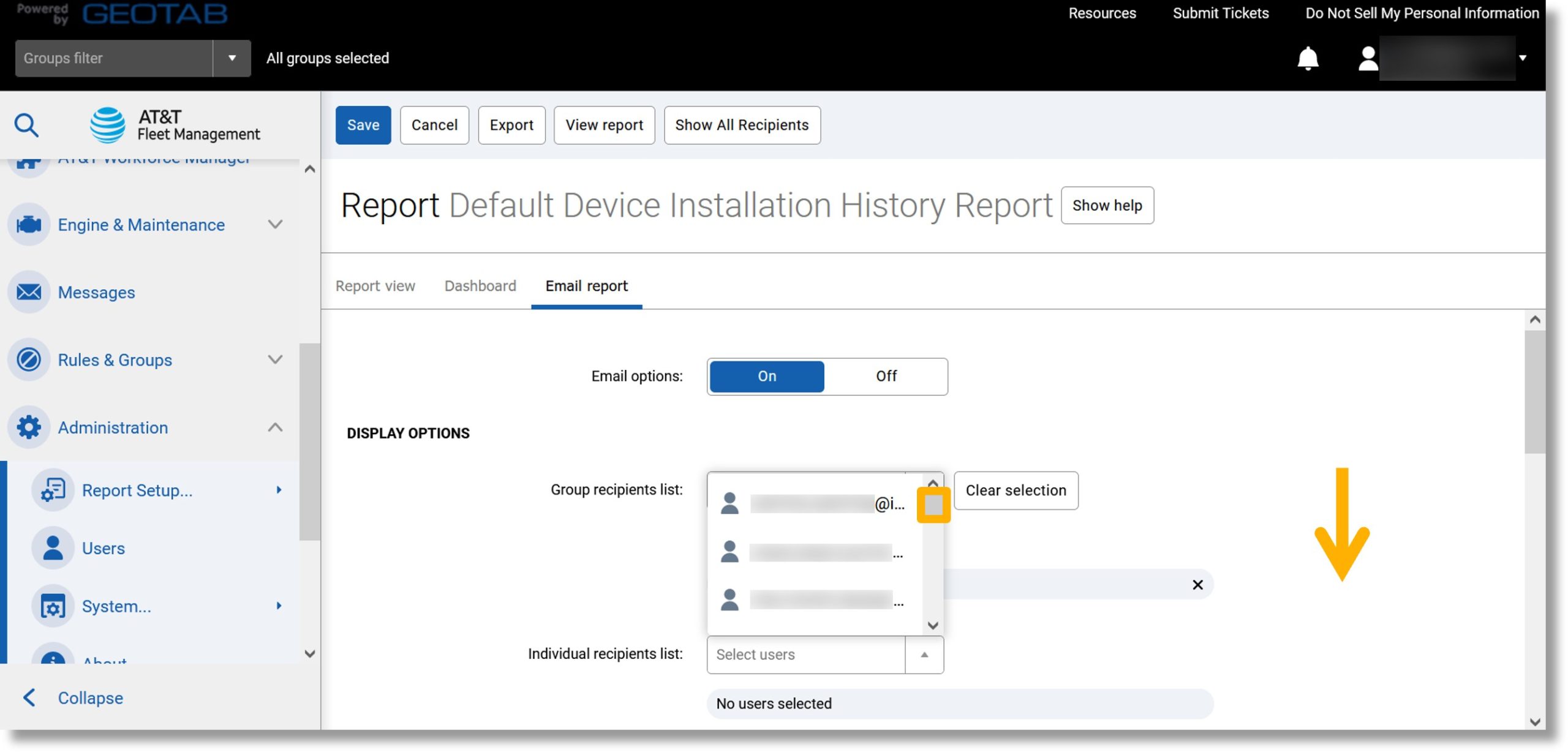Expand System submenu arrow
This screenshot has width=1568, height=752.
(x=279, y=606)
